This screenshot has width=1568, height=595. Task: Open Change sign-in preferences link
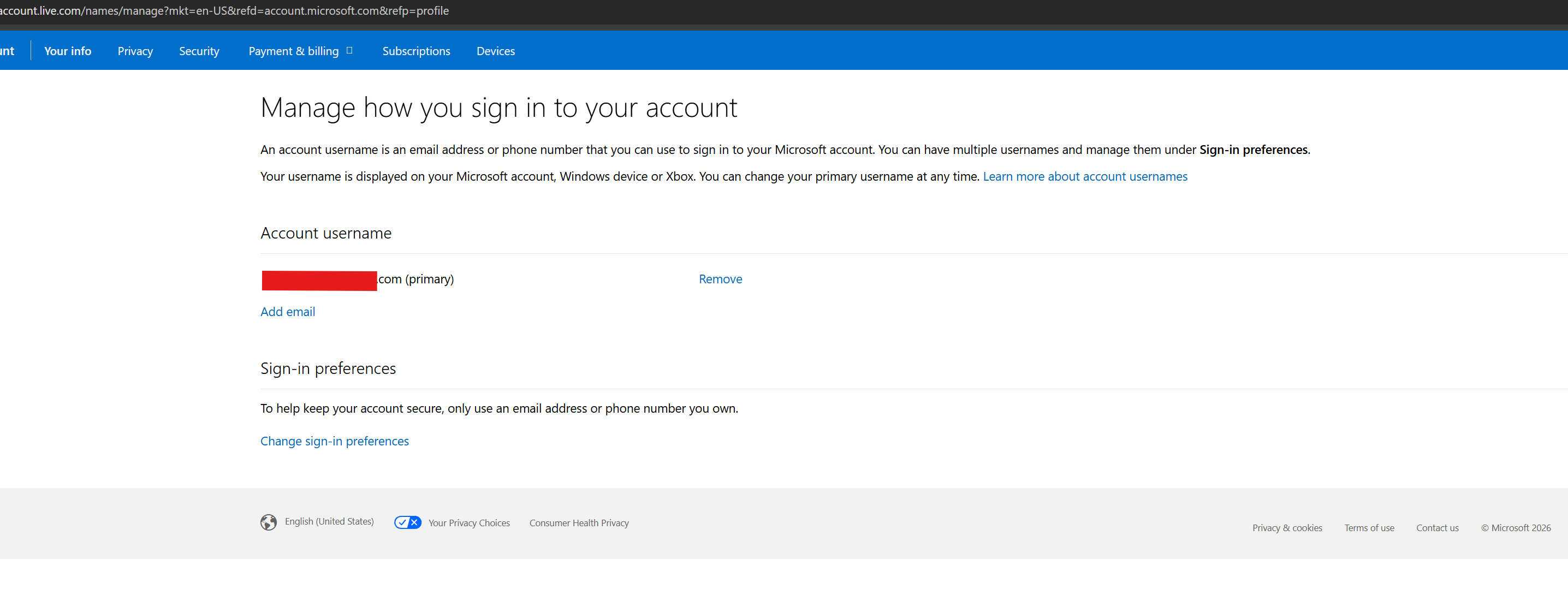point(335,441)
